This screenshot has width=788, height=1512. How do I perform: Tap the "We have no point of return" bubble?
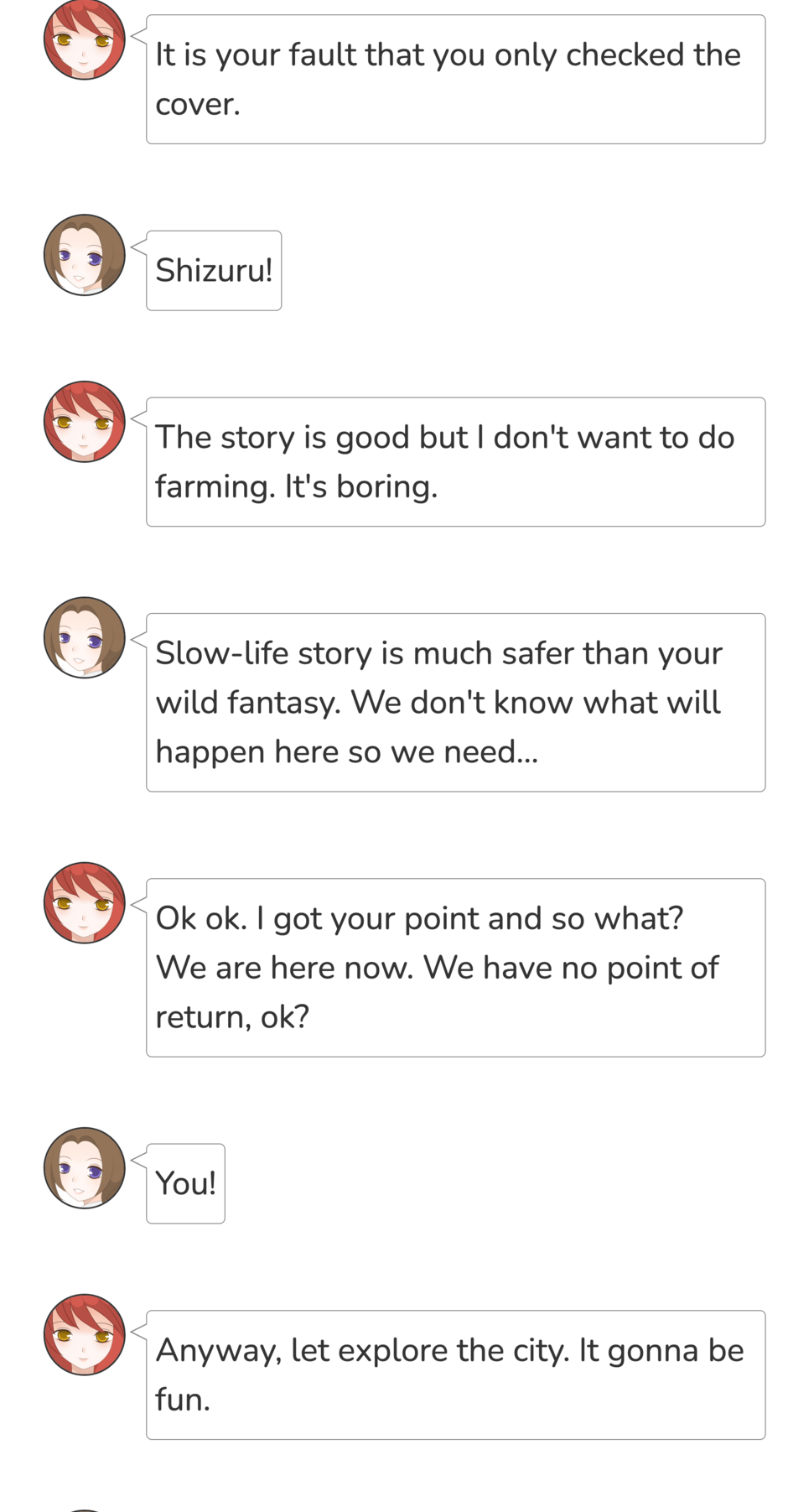point(455,968)
